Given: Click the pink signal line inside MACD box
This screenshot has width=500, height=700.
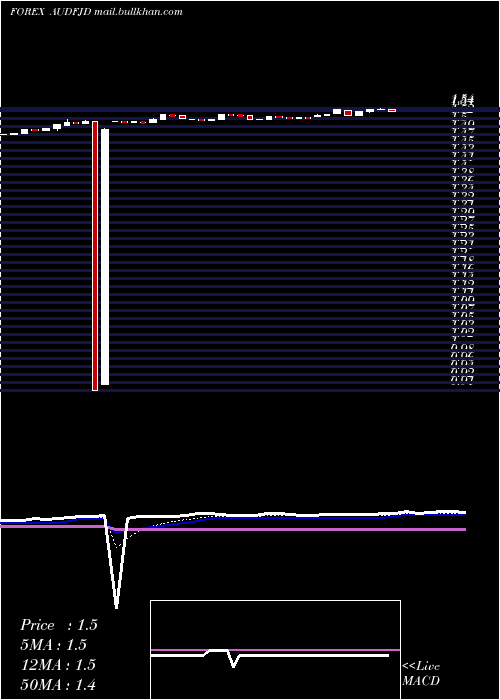Looking at the screenshot, I should (x=275, y=650).
